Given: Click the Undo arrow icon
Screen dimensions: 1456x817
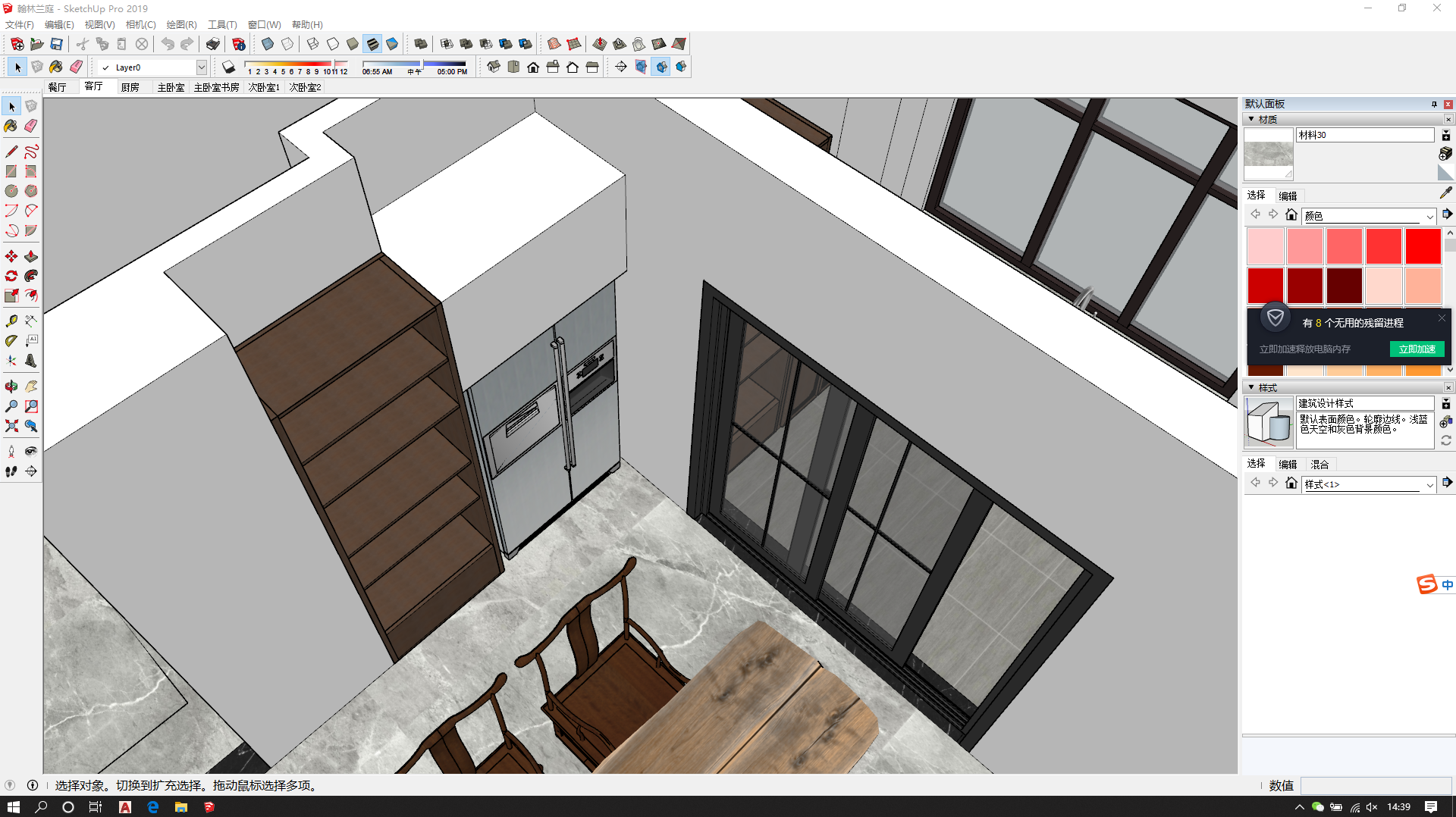Looking at the screenshot, I should click(x=168, y=44).
